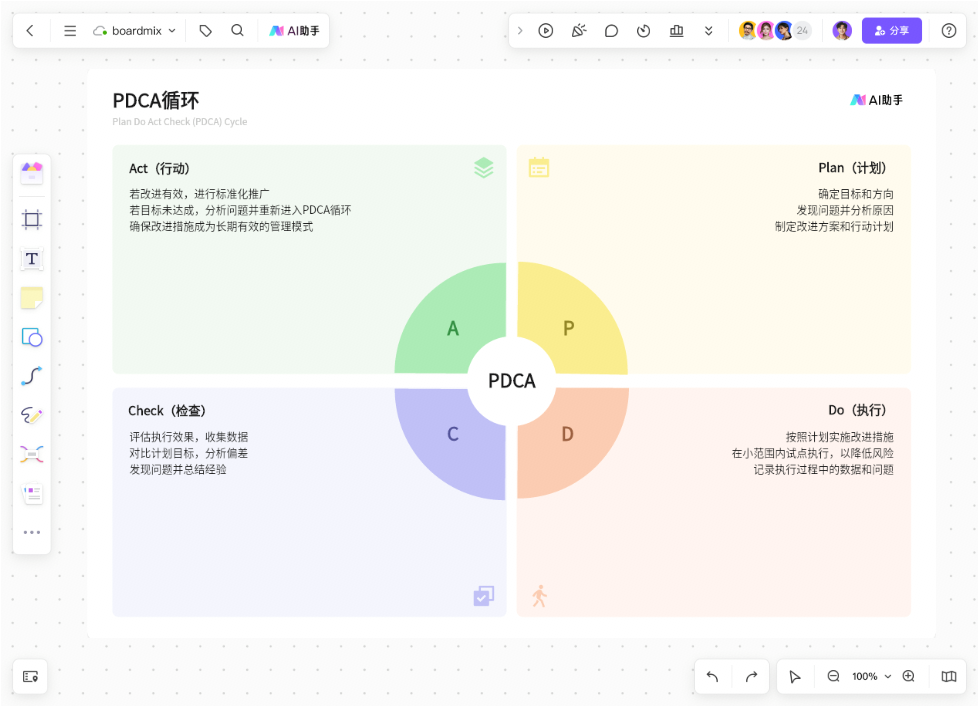The image size is (979, 707).
Task: Select the Sticky note tool
Action: click(32, 298)
